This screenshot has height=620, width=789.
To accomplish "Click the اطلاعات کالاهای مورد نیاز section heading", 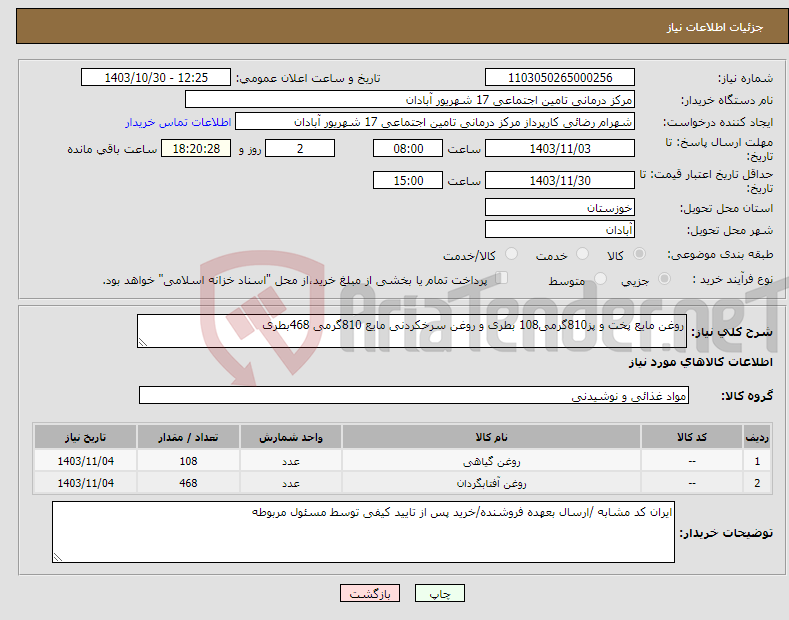I will pos(700,362).
